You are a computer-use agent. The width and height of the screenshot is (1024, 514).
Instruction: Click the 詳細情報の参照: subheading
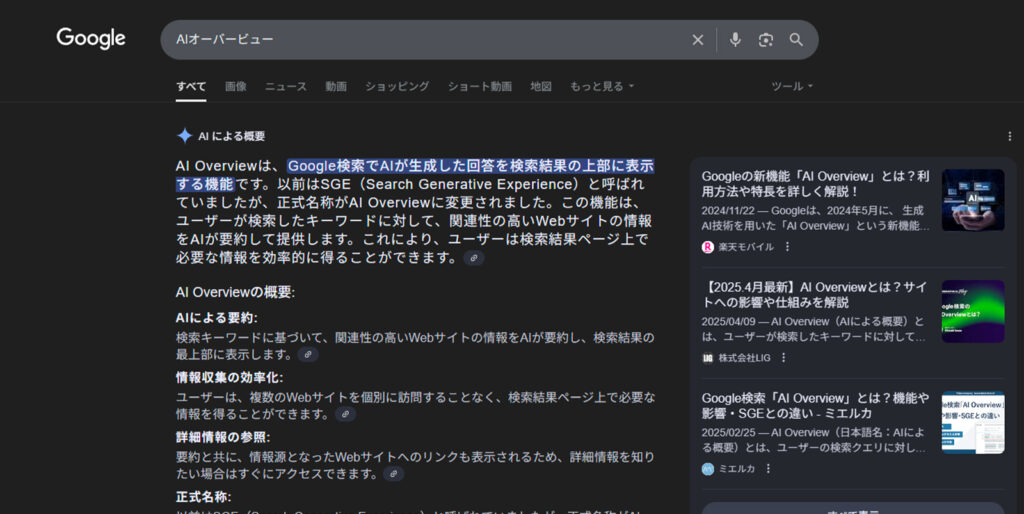[x=223, y=437]
